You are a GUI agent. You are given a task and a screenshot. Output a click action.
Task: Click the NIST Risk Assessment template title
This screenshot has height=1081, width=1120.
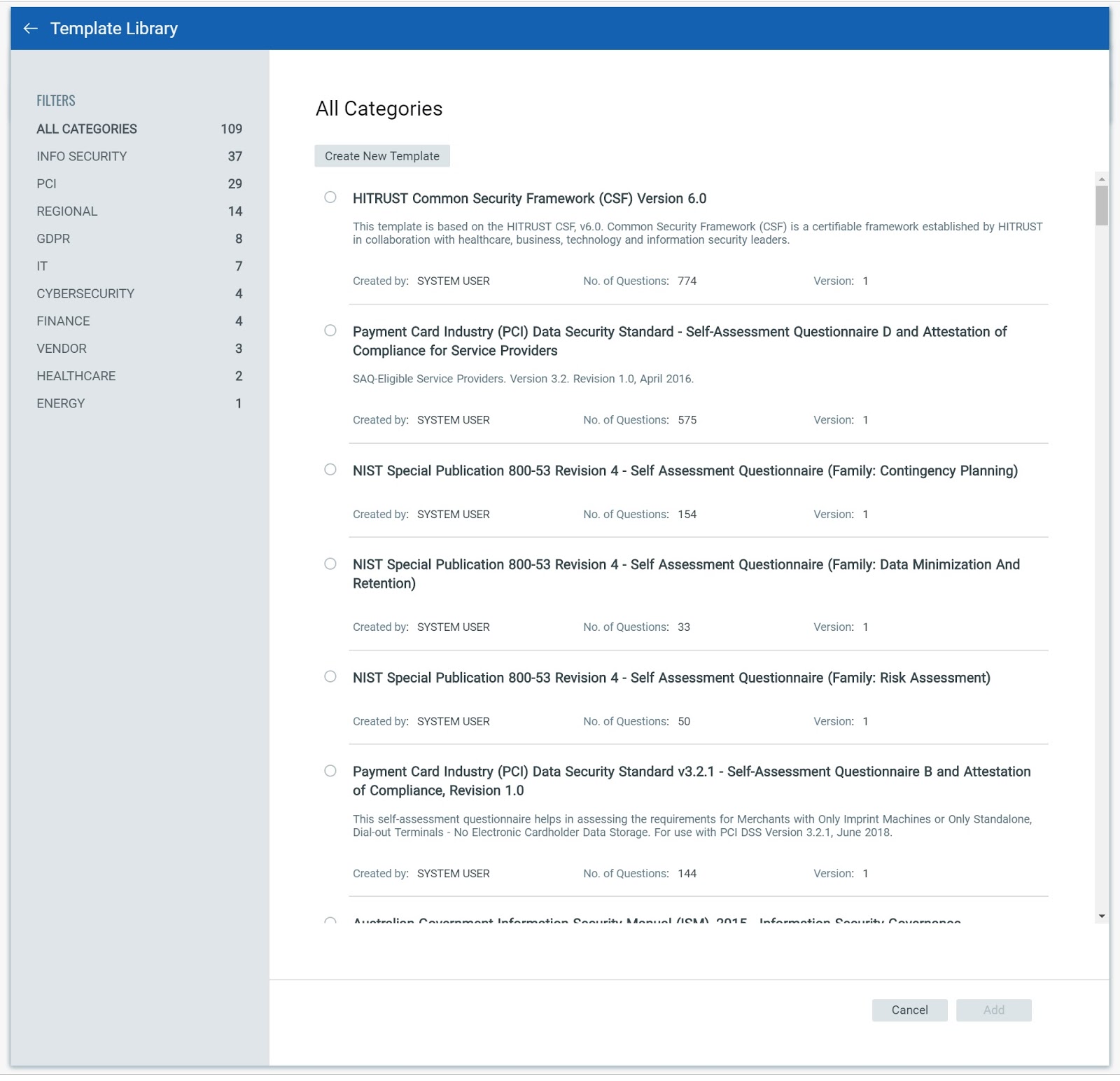pyautogui.click(x=671, y=678)
